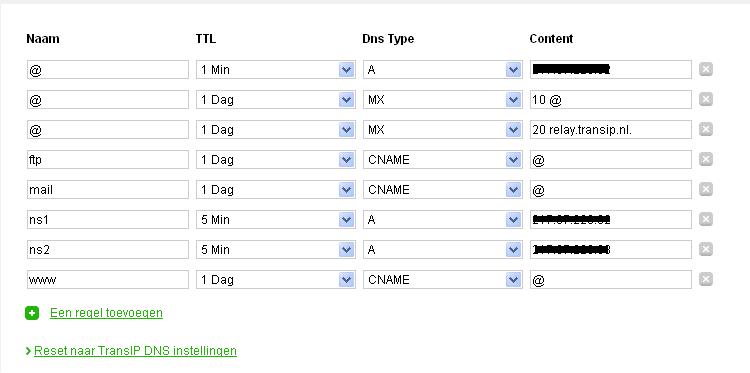The image size is (750, 373).
Task: Delete the ns1 A record row
Action: pos(706,219)
